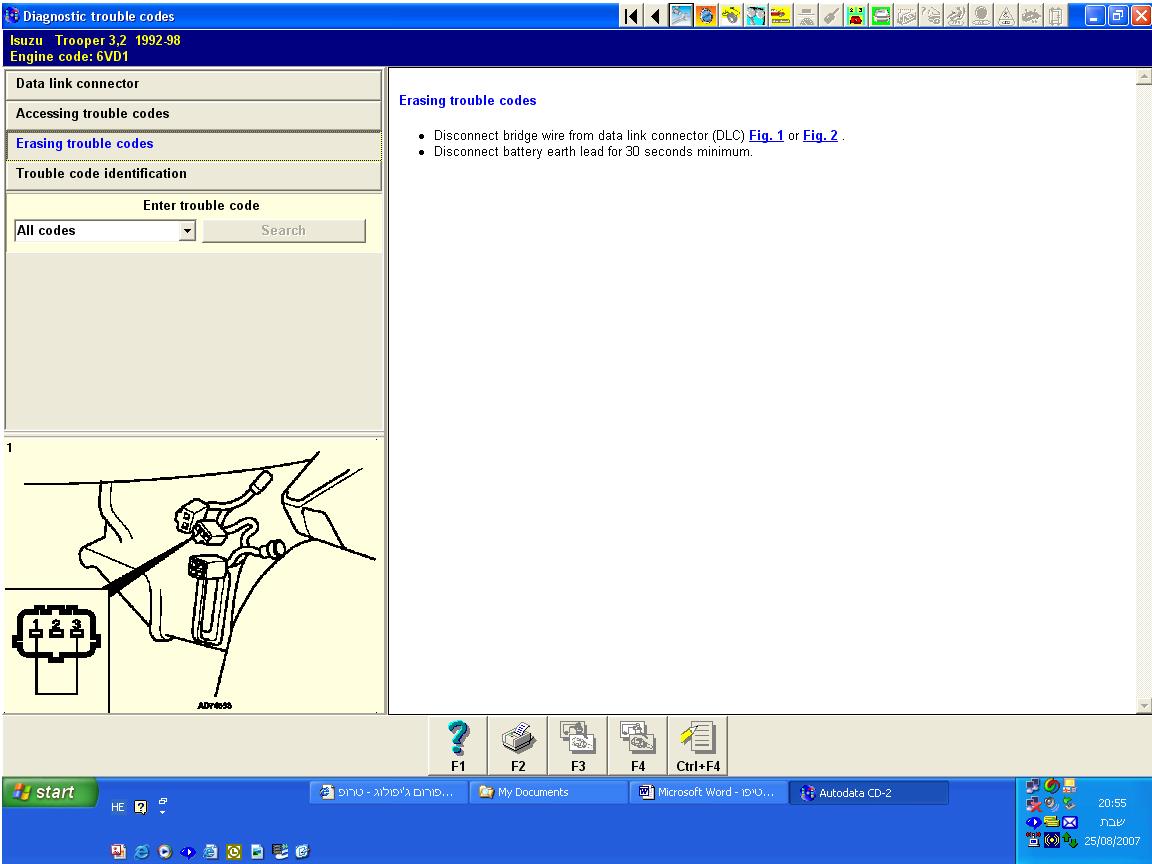The image size is (1152, 864).
Task: Open My Documents from the taskbar
Action: tap(548, 793)
